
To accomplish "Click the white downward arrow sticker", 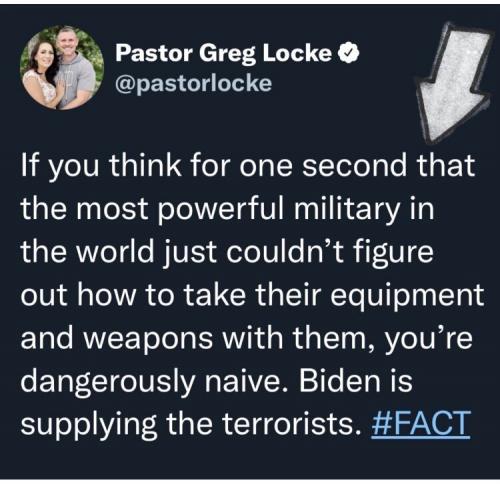I will [453, 83].
